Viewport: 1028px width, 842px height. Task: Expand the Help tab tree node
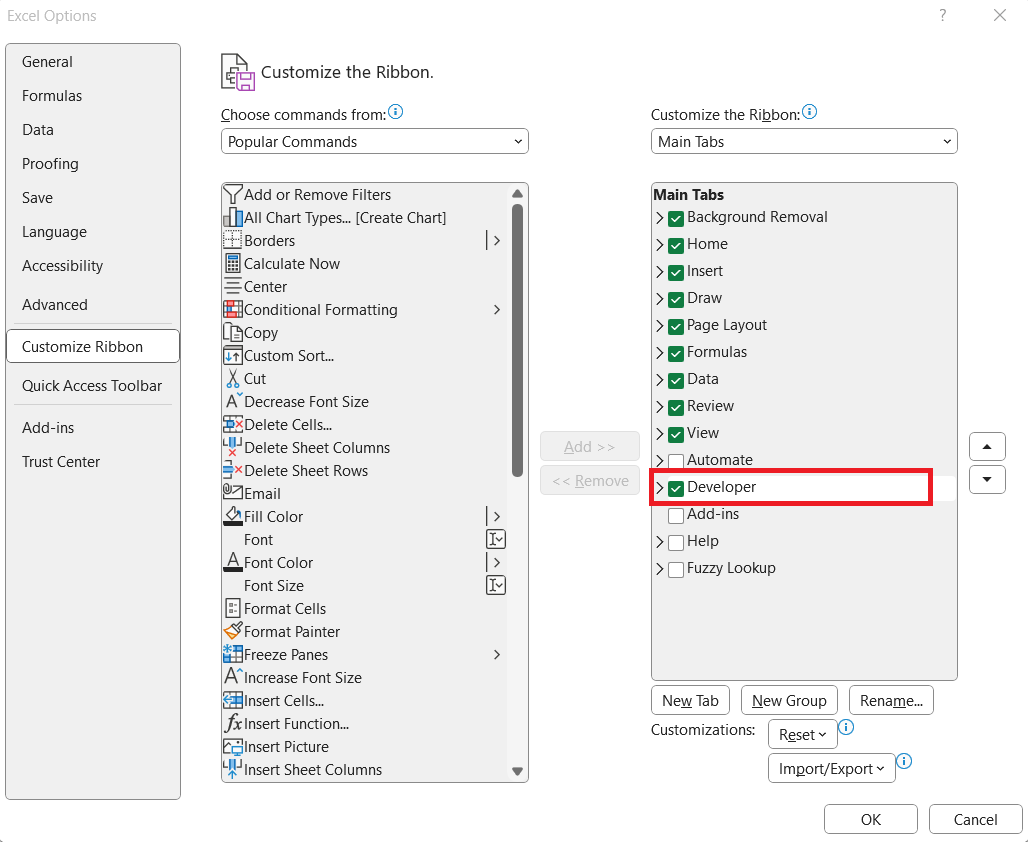tap(660, 542)
